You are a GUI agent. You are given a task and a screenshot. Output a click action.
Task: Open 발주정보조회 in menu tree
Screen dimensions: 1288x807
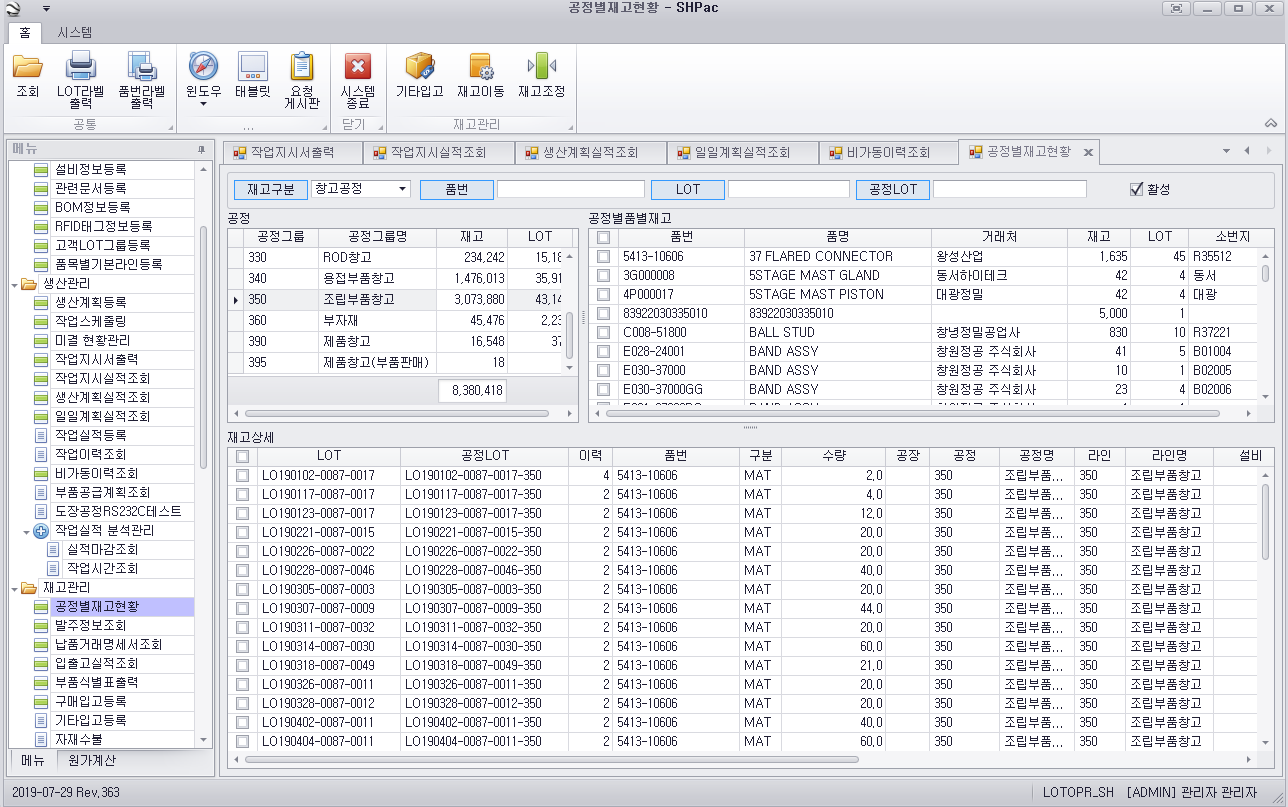coord(90,625)
